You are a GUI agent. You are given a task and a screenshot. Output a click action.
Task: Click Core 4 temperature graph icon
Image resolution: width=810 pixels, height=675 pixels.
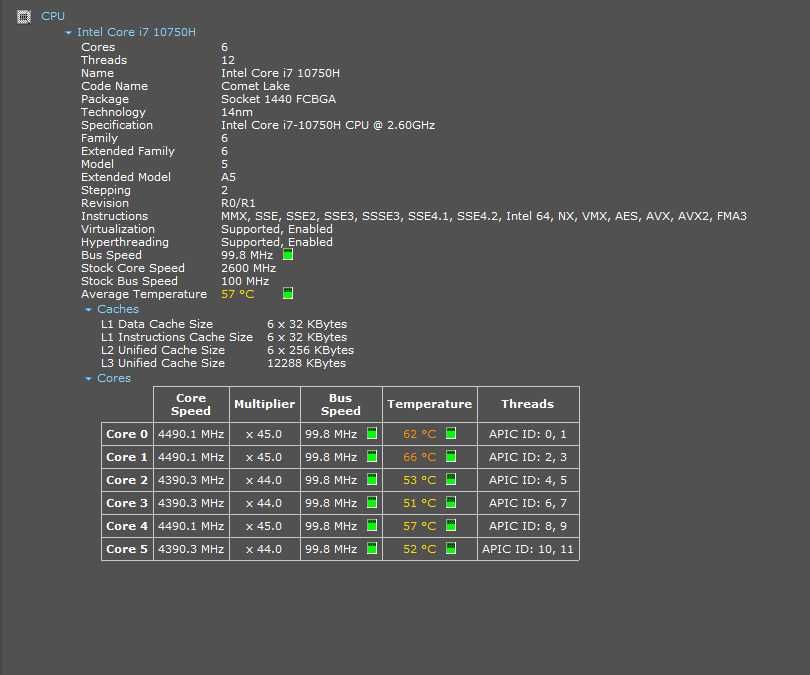tap(451, 525)
